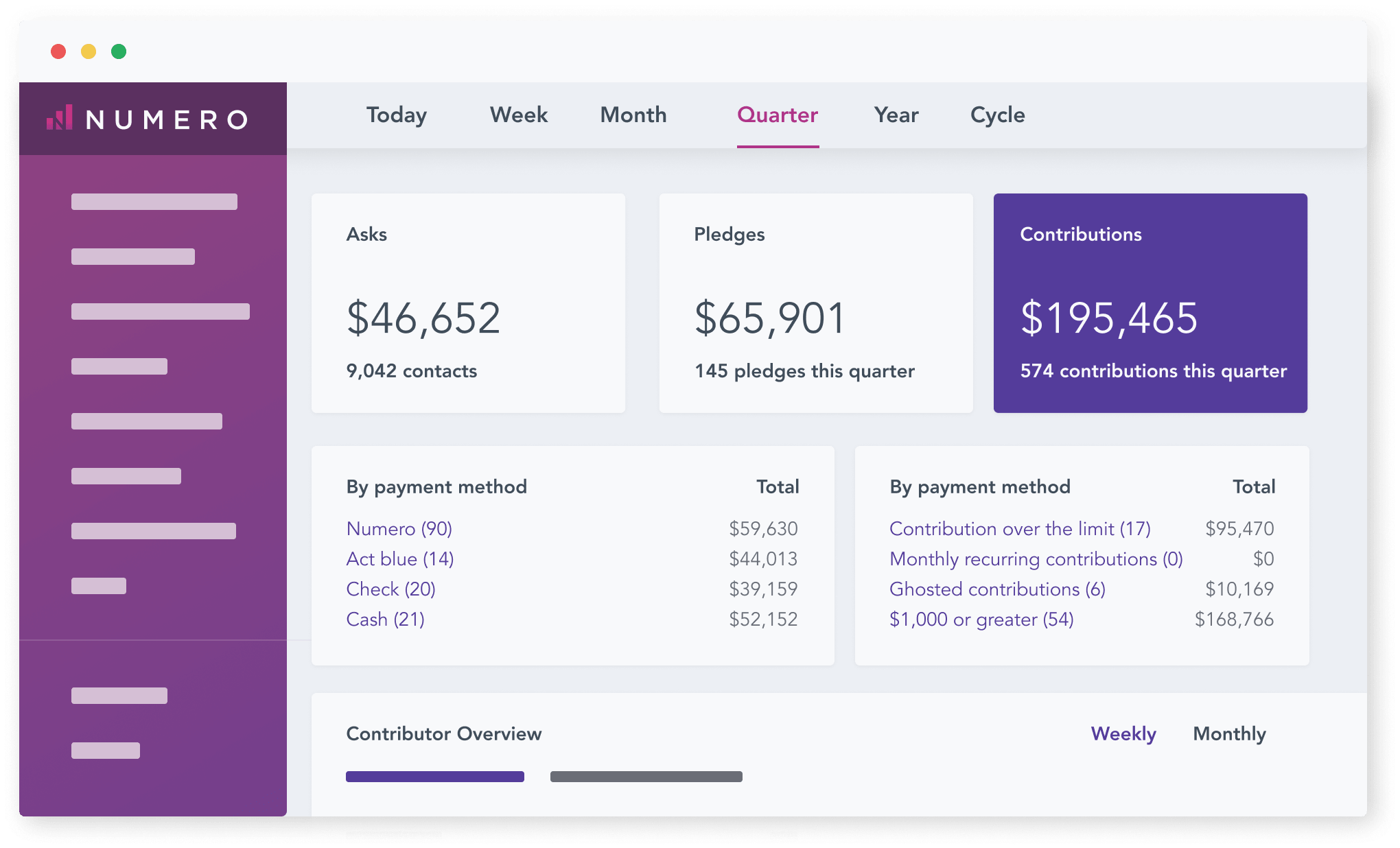
Task: Open the Month tab
Action: (x=633, y=115)
